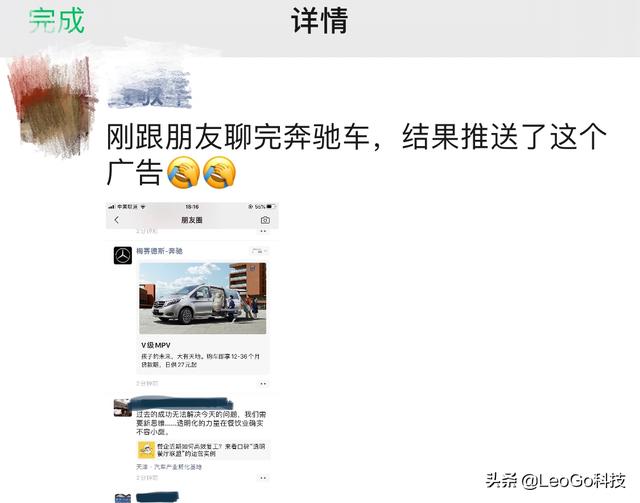This screenshot has height=503, width=640.
Task: Open the poster's scribbled profile avatar
Action: tap(52, 105)
